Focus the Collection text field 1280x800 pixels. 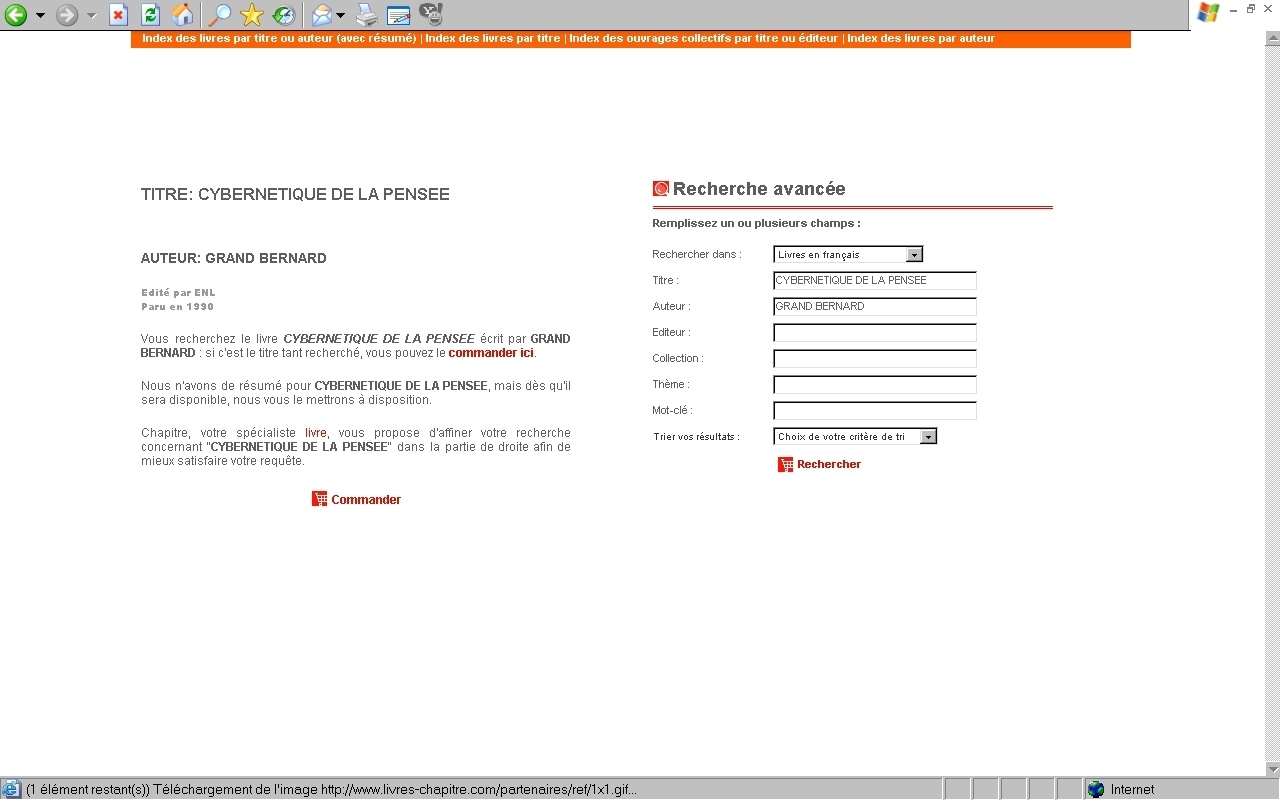click(x=875, y=359)
